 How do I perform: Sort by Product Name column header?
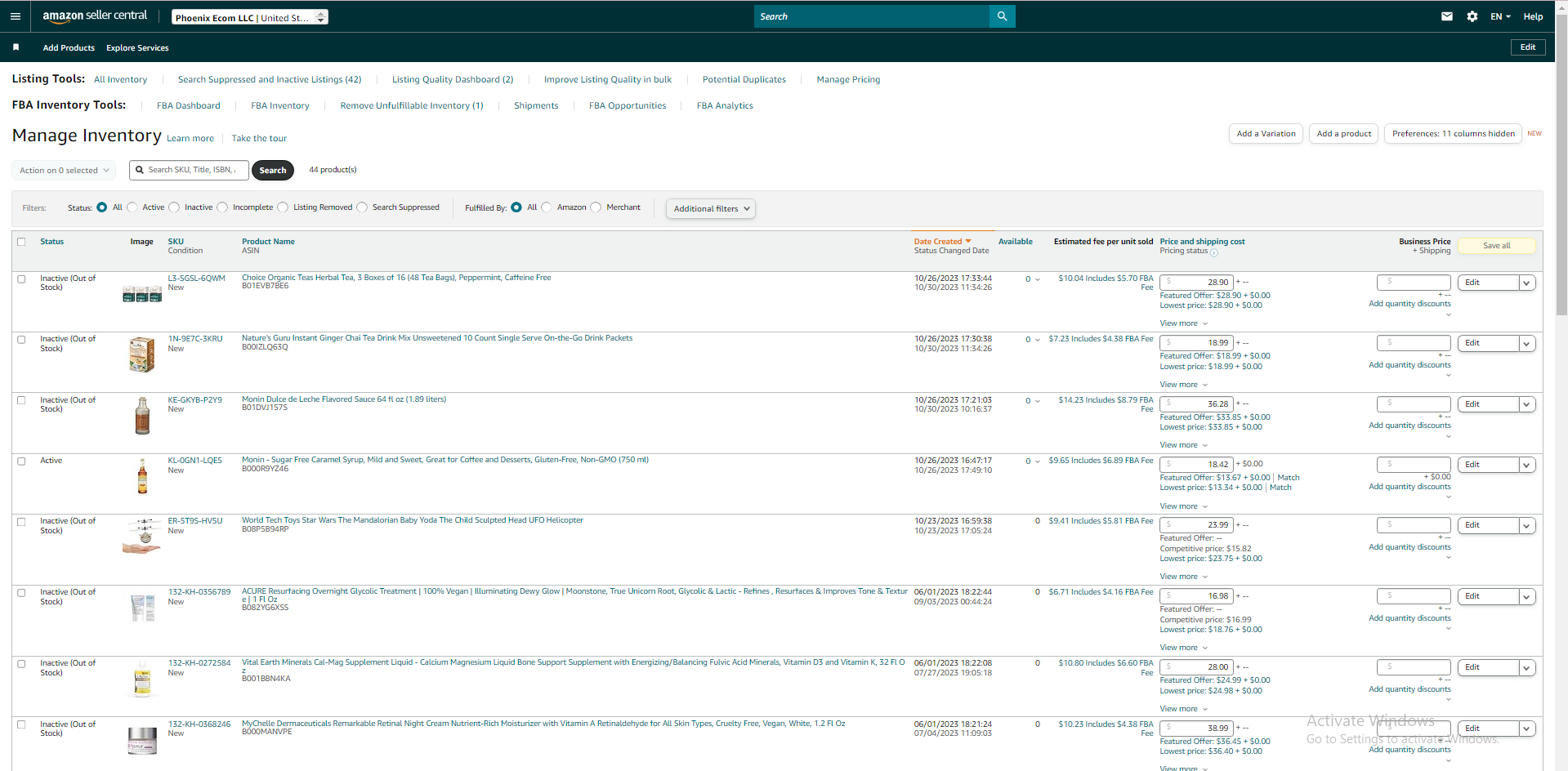click(x=268, y=242)
